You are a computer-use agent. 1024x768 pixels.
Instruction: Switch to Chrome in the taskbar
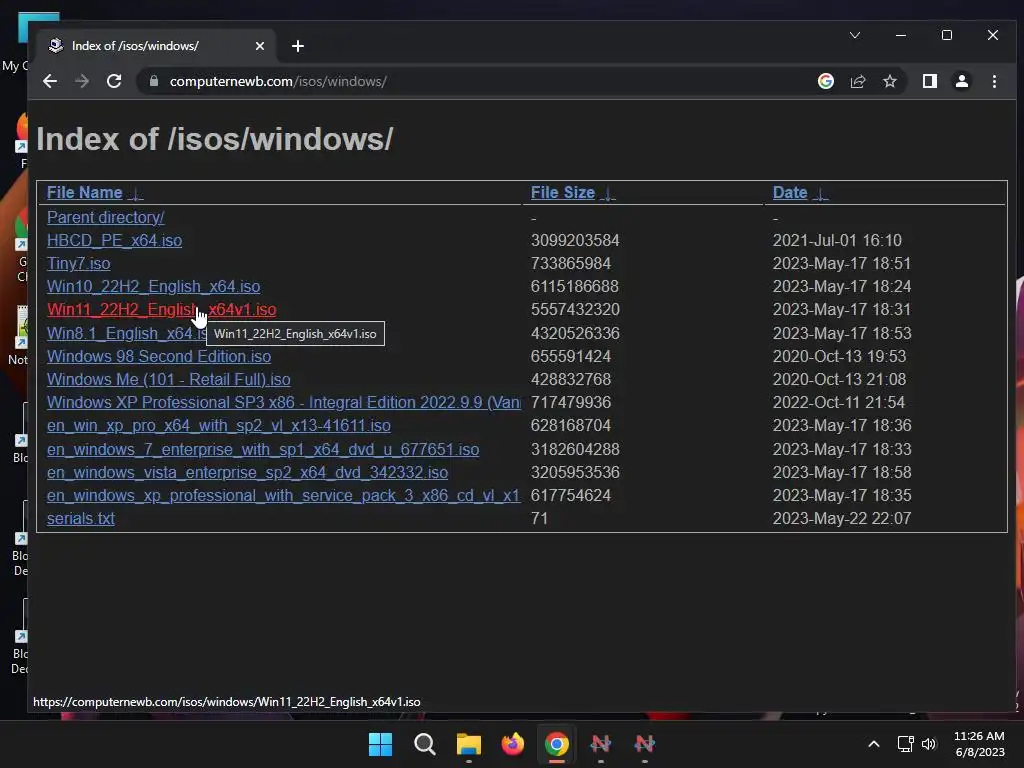click(556, 744)
